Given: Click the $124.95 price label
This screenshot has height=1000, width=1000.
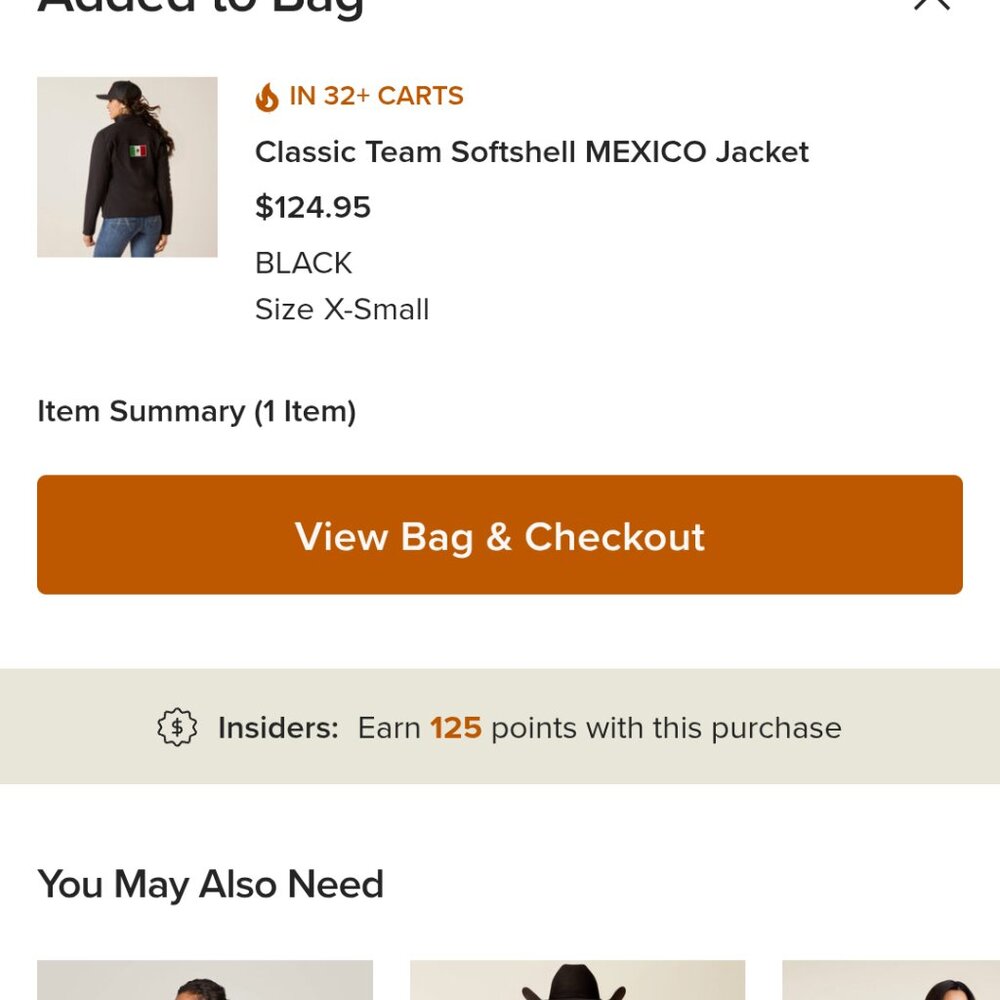Looking at the screenshot, I should point(313,208).
